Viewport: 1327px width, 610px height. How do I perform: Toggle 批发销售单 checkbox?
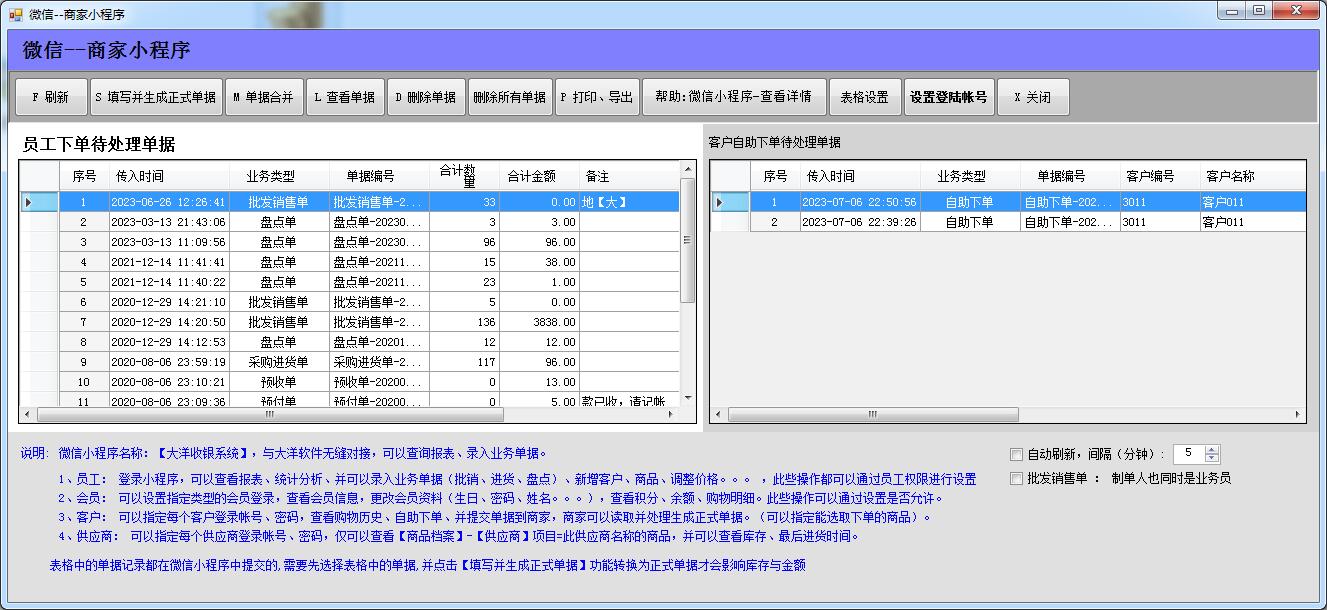click(1017, 478)
